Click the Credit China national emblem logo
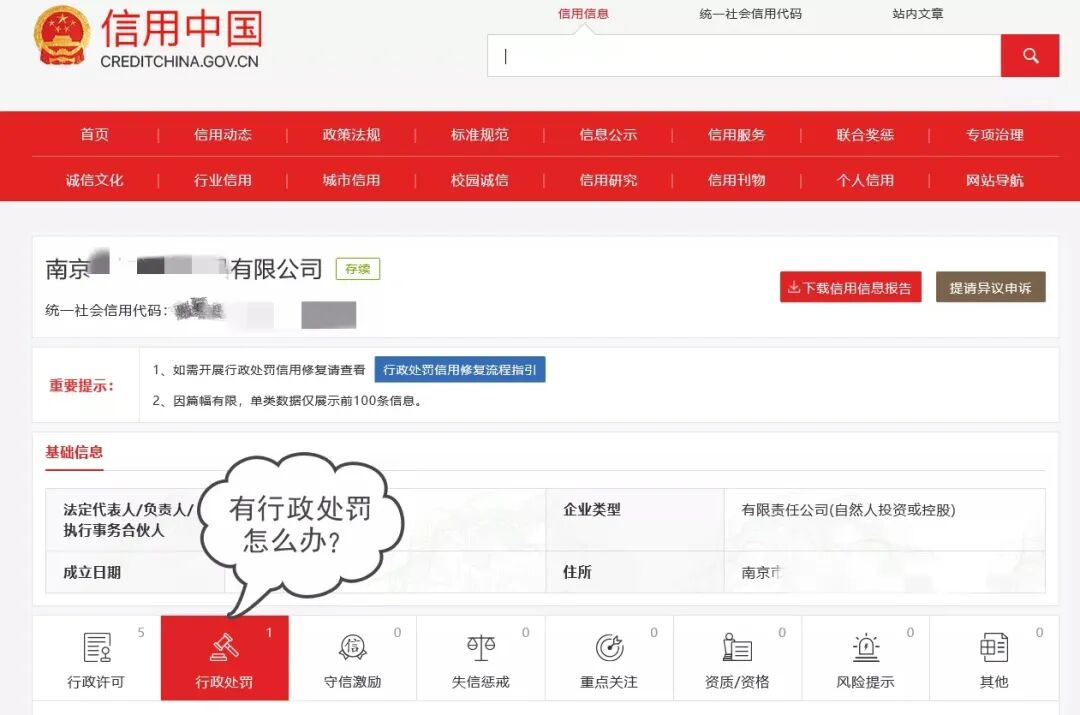Viewport: 1080px width, 715px height. (x=61, y=36)
